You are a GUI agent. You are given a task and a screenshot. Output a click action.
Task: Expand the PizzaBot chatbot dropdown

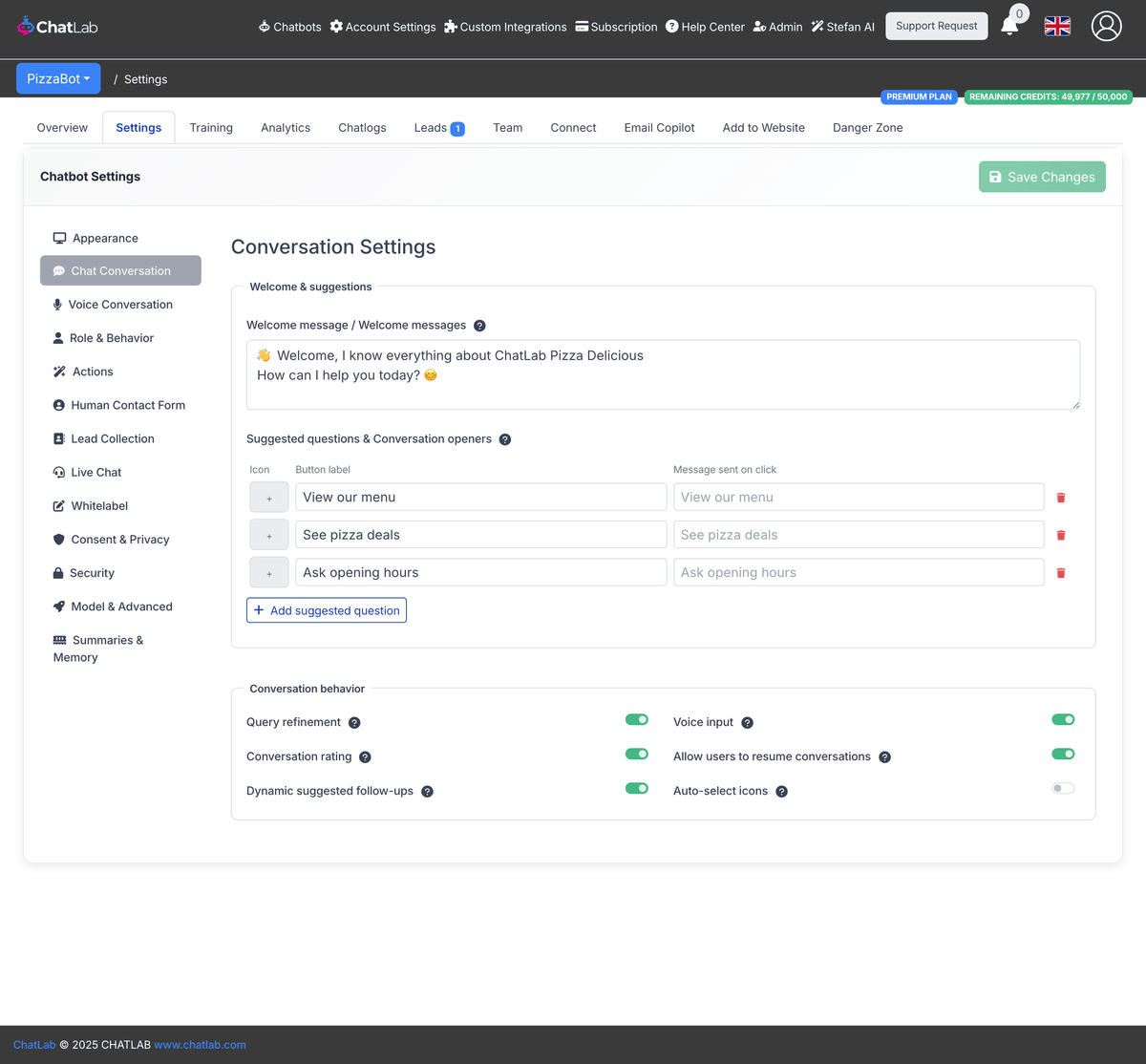(58, 78)
